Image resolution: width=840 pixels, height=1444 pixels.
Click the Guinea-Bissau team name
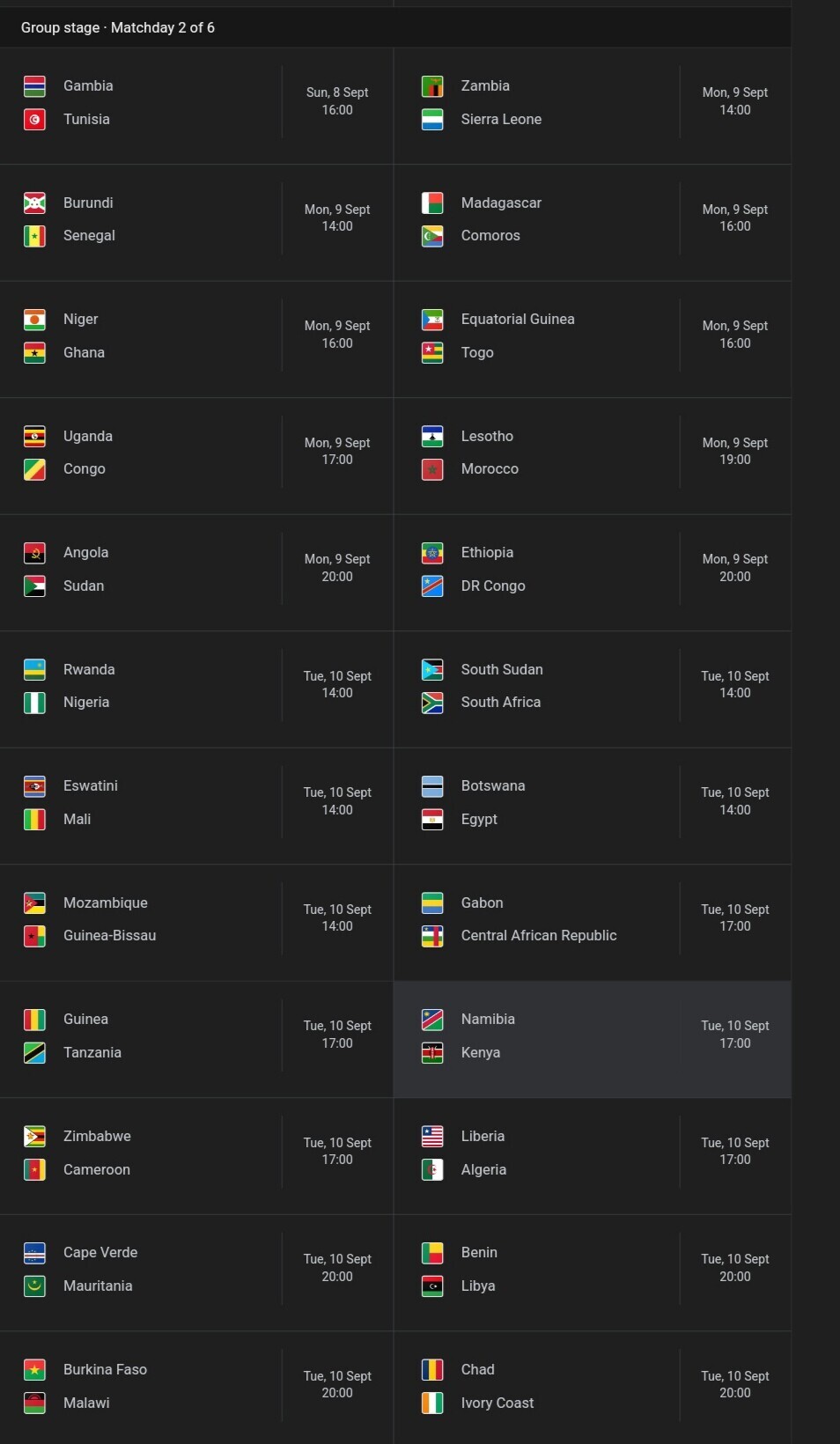[109, 936]
